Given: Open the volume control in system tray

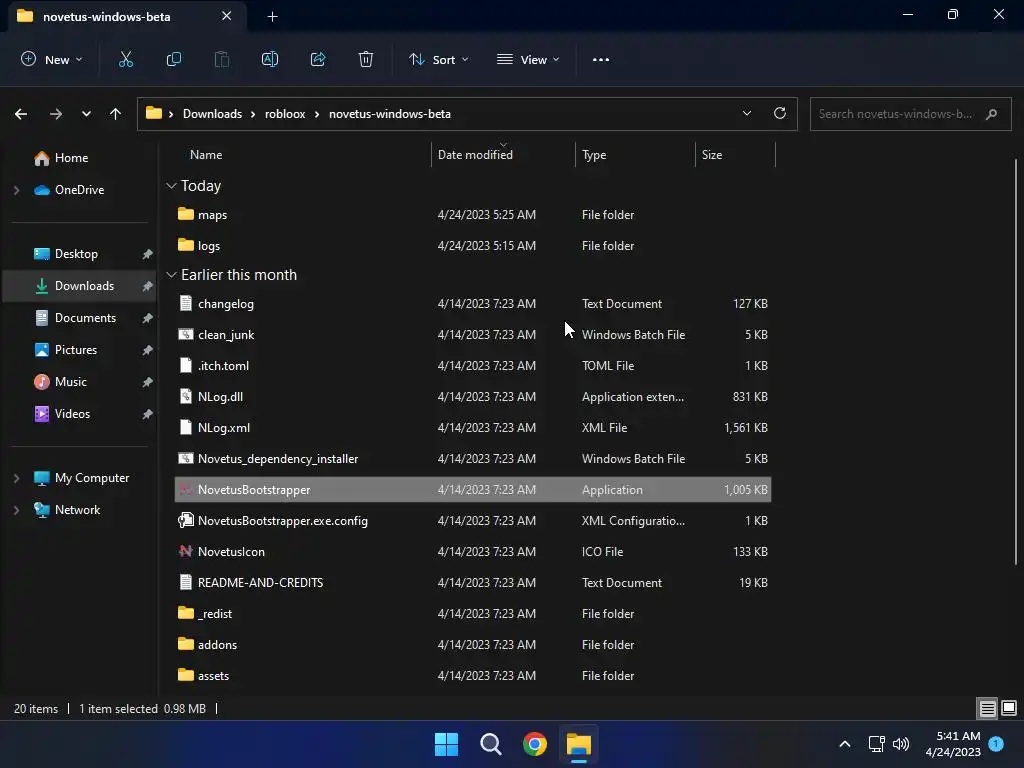Looking at the screenshot, I should click(x=901, y=744).
